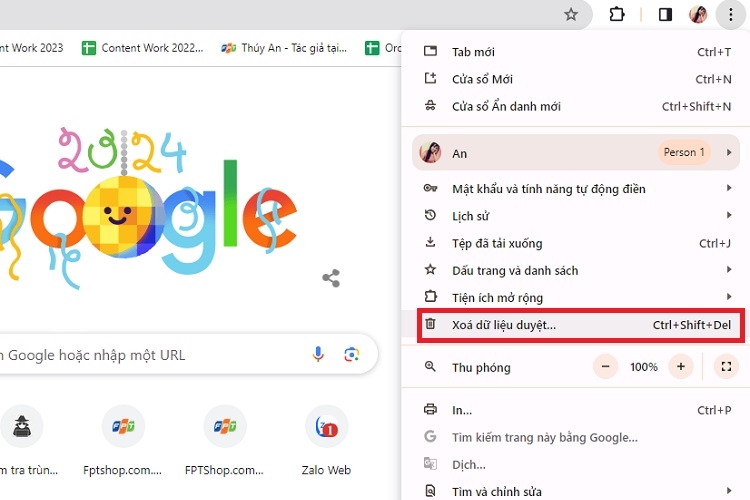The height and width of the screenshot is (500, 750).
Task: Select Tab mới menu item
Action: (575, 52)
